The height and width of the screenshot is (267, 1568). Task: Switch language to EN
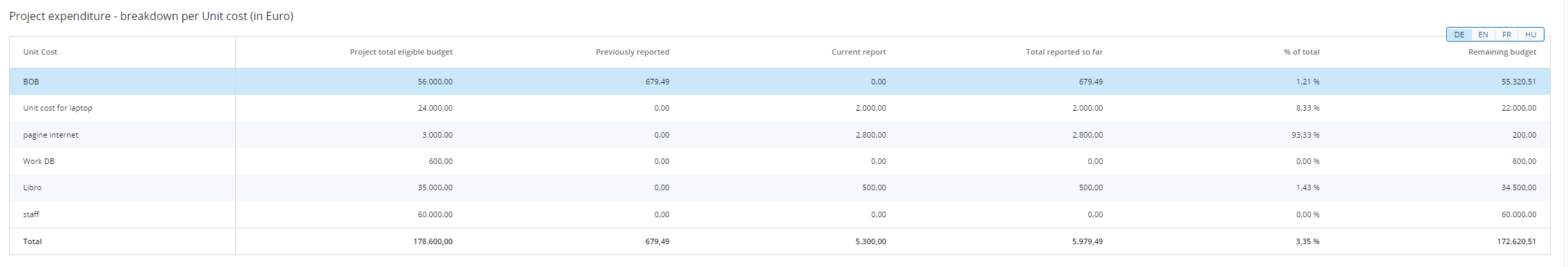(1483, 35)
